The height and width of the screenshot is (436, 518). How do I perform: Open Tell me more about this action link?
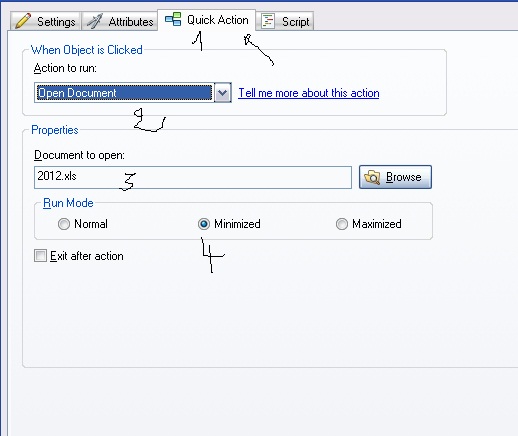[309, 93]
